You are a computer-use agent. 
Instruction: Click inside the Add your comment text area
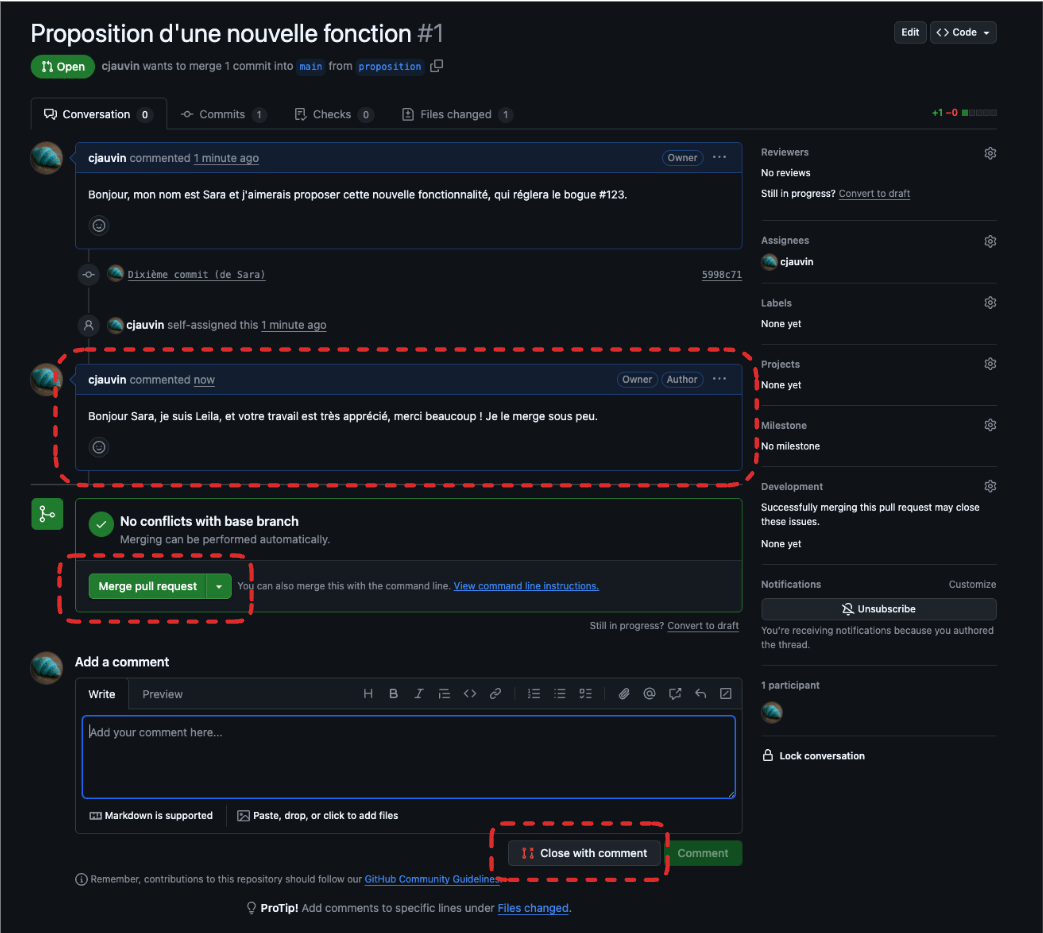[x=408, y=756]
